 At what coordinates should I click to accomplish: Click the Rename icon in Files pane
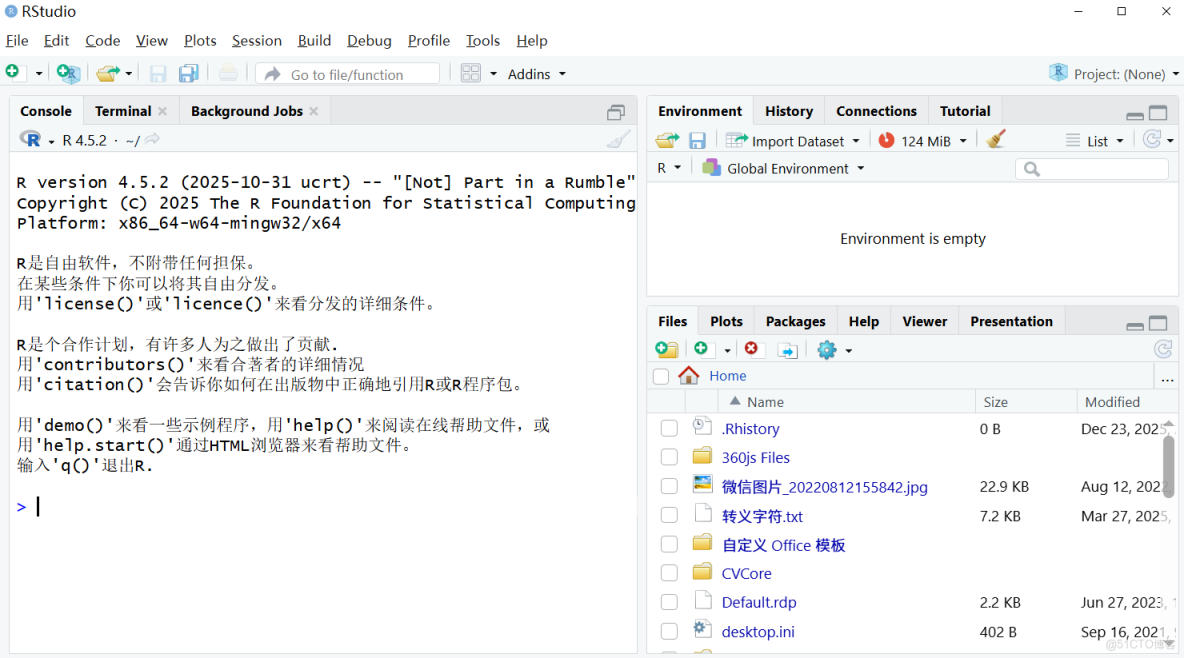(786, 349)
